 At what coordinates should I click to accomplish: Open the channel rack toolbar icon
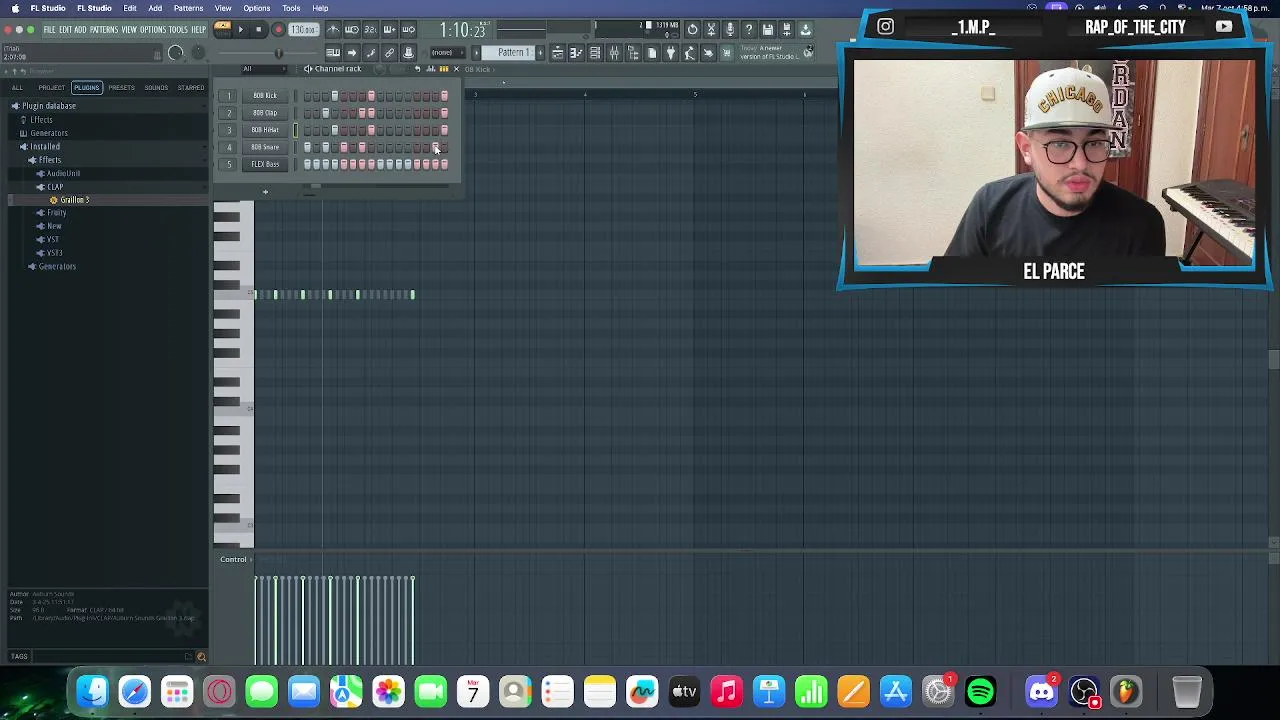click(594, 53)
